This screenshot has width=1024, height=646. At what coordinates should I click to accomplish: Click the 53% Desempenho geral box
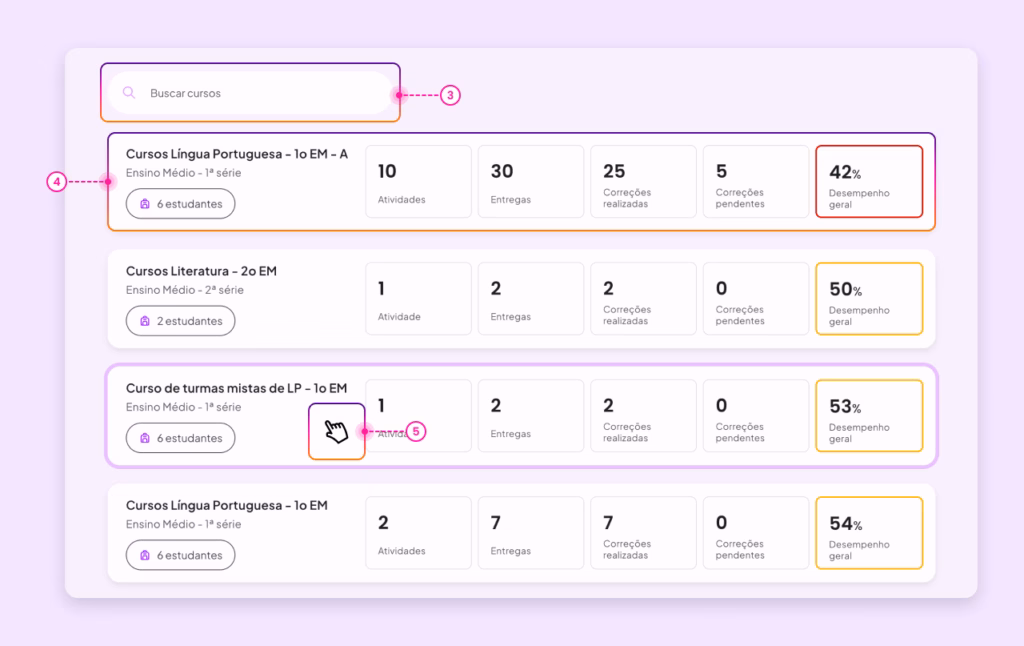click(x=869, y=415)
